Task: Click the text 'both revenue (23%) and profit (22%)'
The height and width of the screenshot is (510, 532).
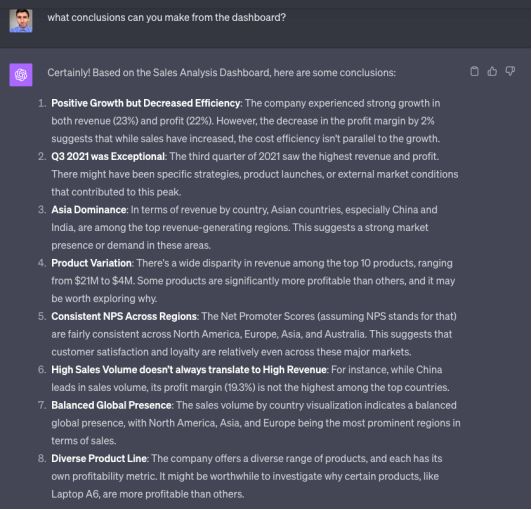Action: pyautogui.click(x=132, y=121)
